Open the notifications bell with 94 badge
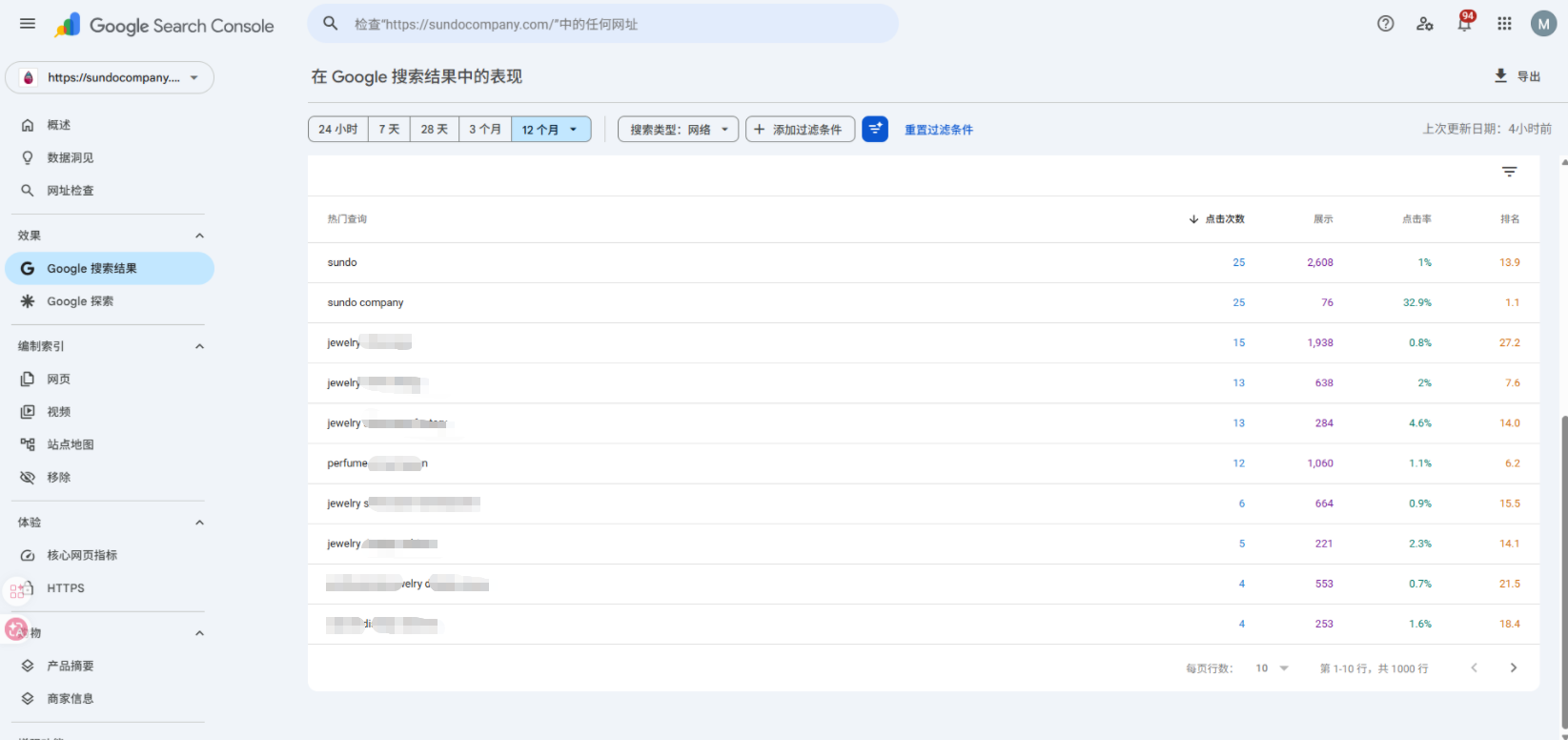 pyautogui.click(x=1465, y=23)
